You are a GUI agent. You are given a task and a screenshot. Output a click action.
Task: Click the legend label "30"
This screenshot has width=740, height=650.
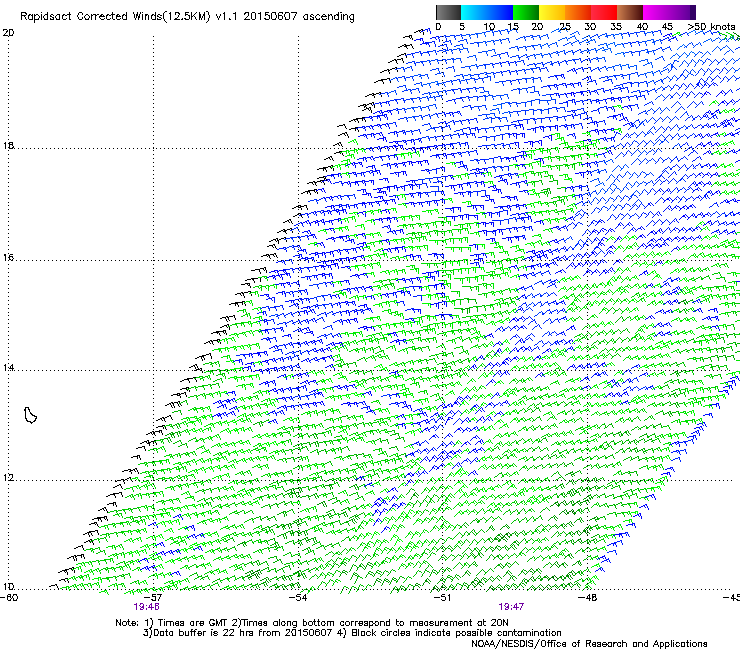tap(590, 27)
